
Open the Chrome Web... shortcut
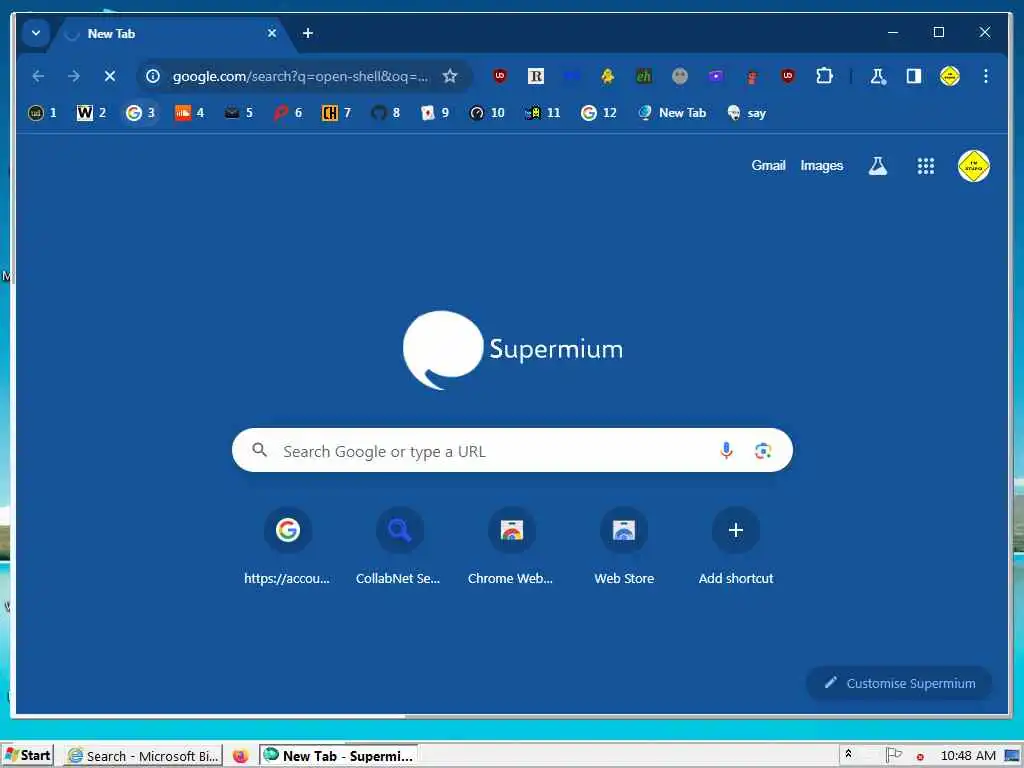(x=511, y=547)
